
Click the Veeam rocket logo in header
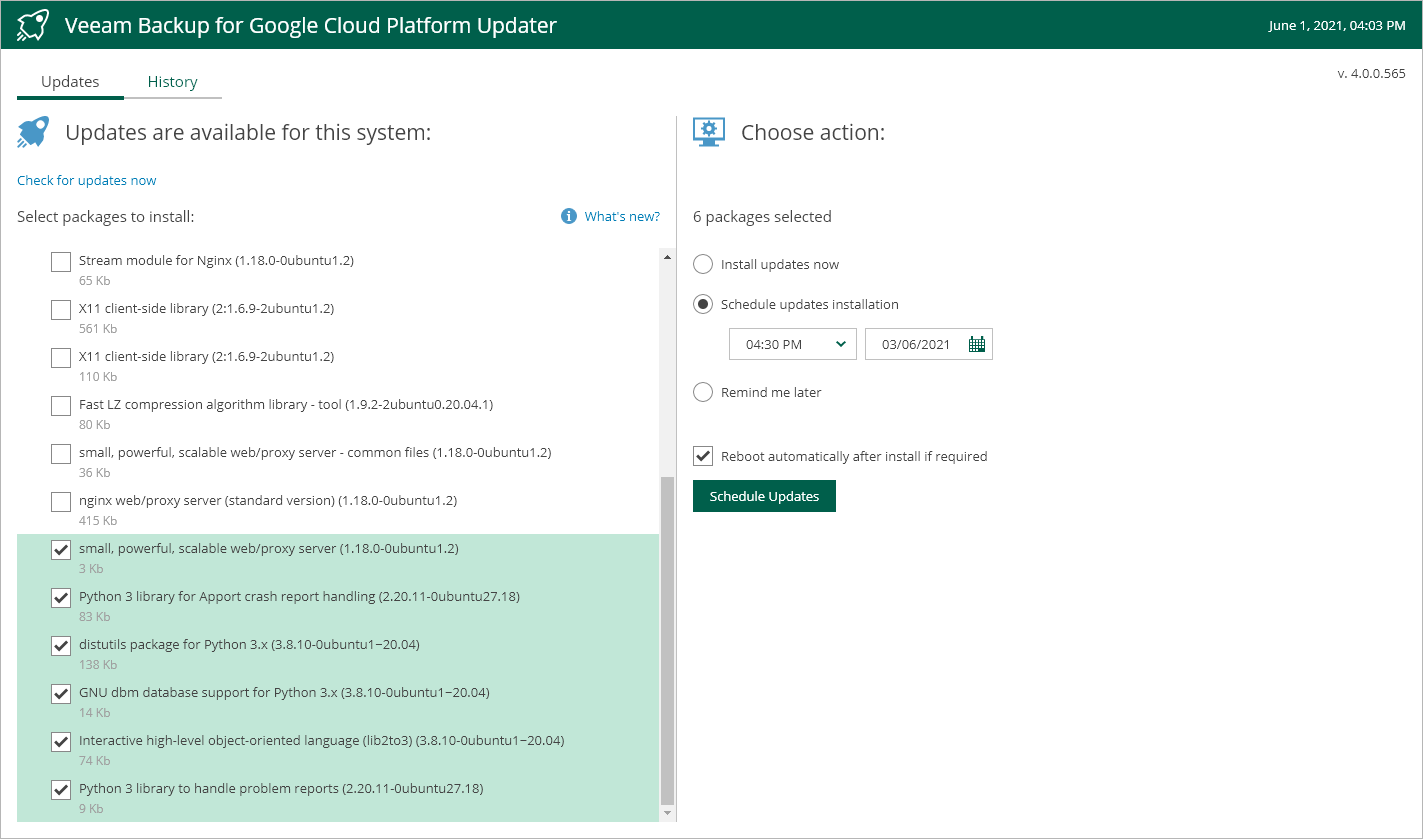point(33,25)
